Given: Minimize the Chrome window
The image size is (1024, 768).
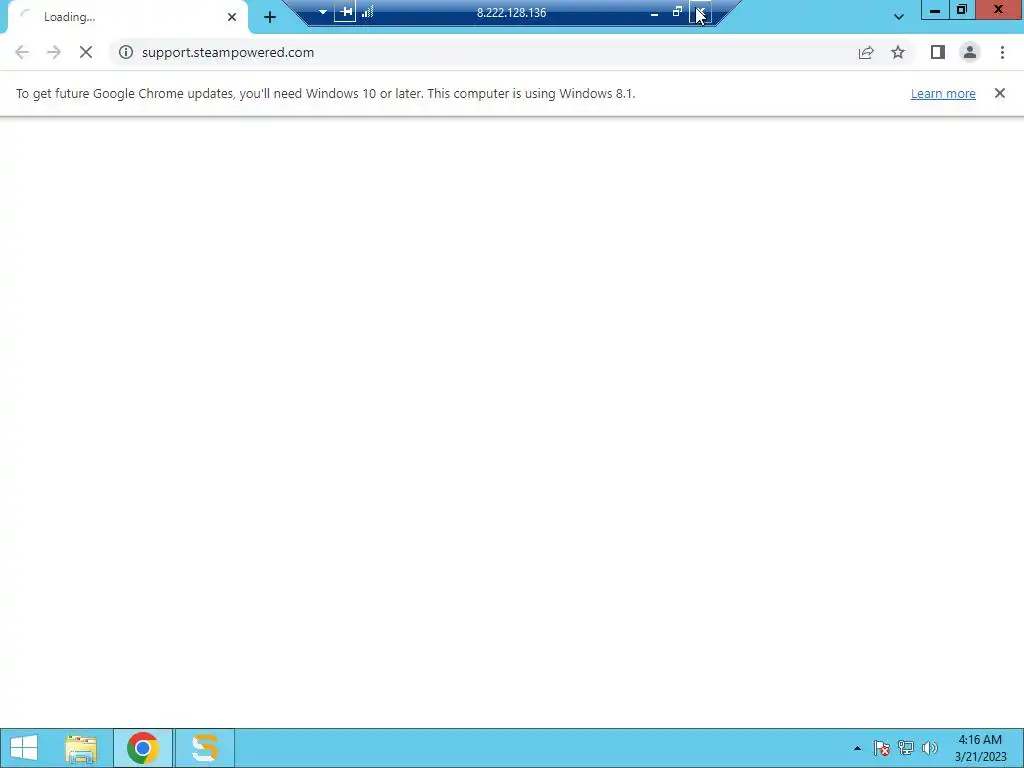Looking at the screenshot, I should pyautogui.click(x=935, y=10).
